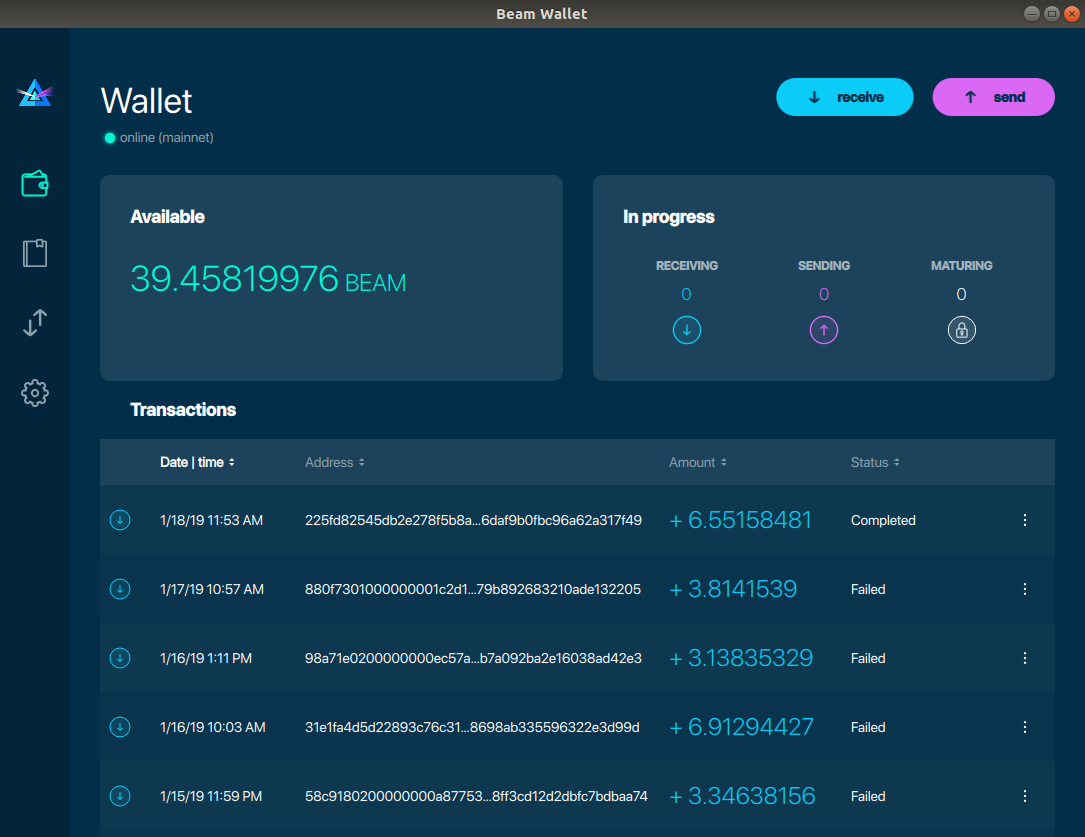Click the send button
Viewport: 1085px width, 837px height.
(994, 97)
